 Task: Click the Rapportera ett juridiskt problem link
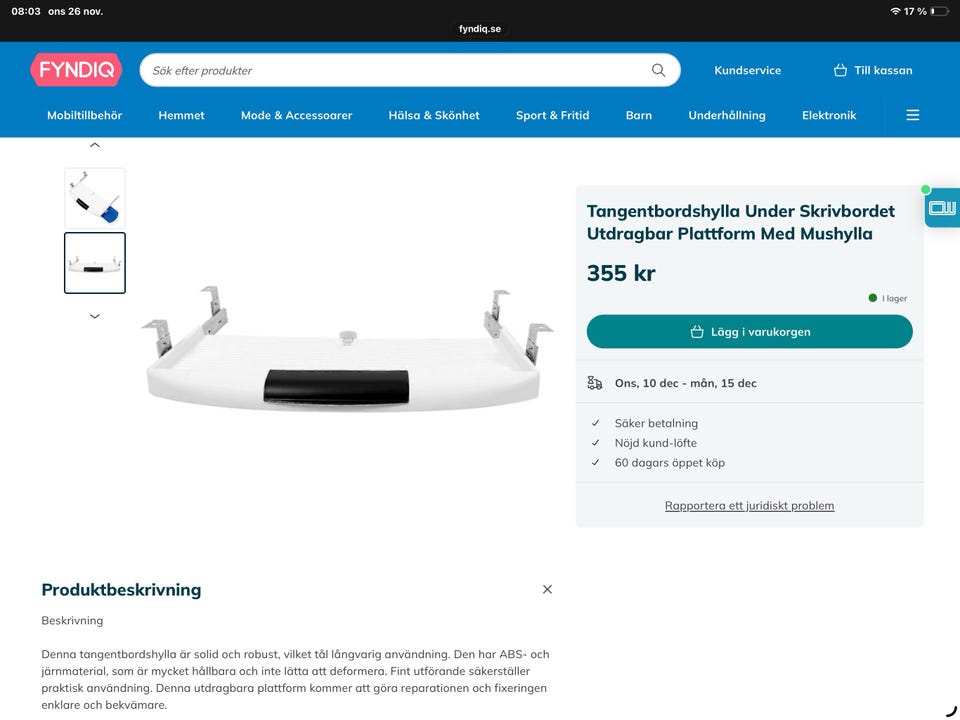coord(749,506)
